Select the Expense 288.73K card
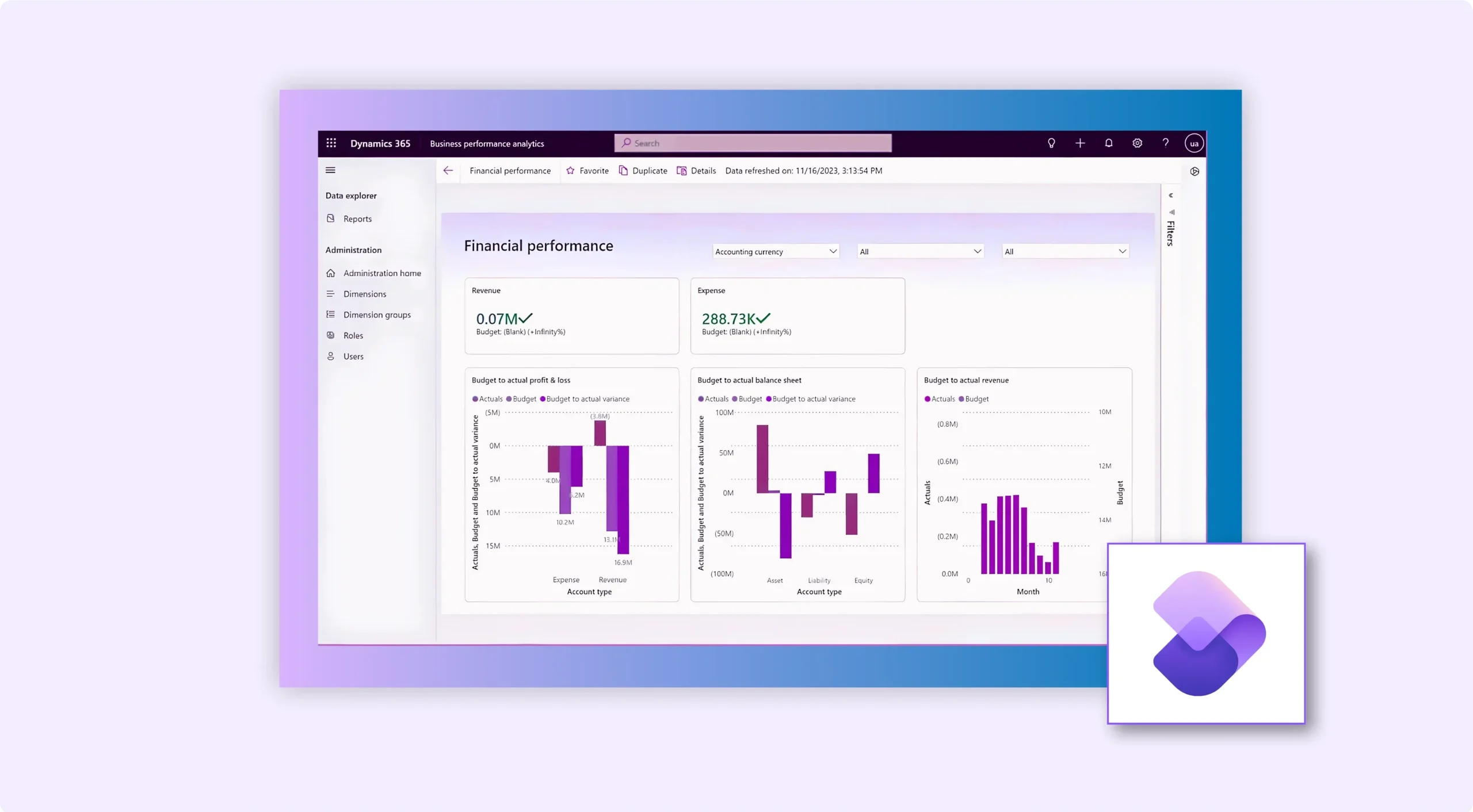 797,316
